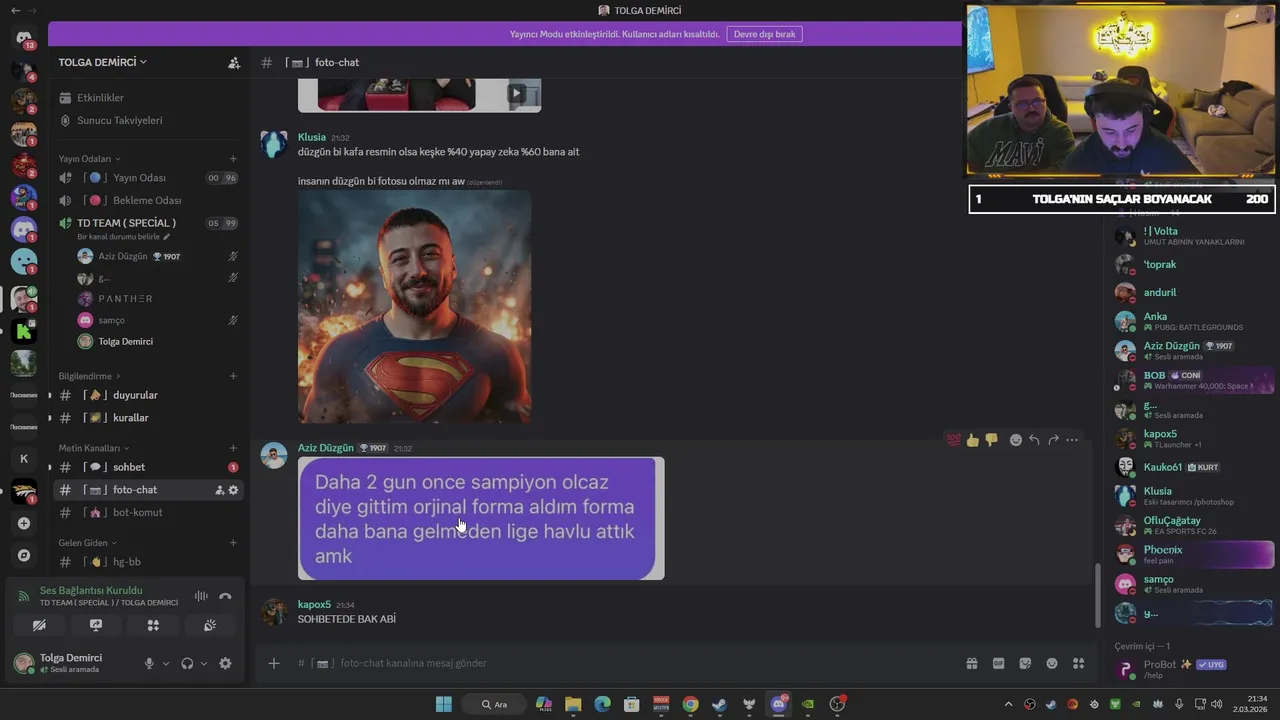Open apps icon in message bar
This screenshot has width=1280, height=720.
point(1078,663)
